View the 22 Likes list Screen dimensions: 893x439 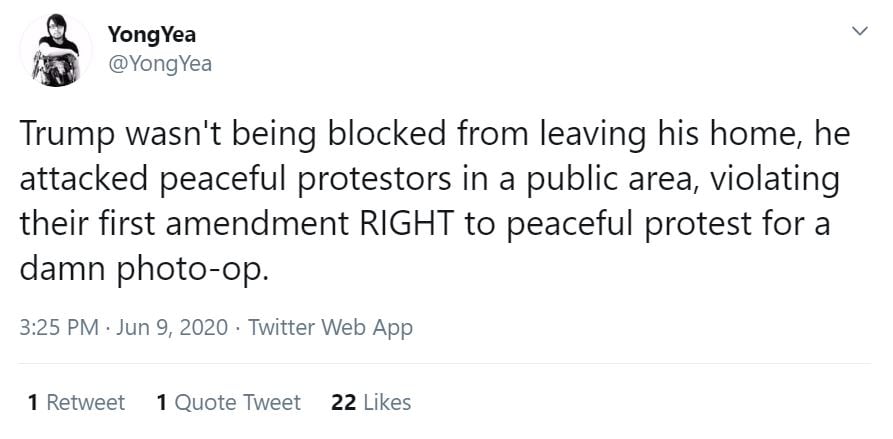tap(371, 402)
